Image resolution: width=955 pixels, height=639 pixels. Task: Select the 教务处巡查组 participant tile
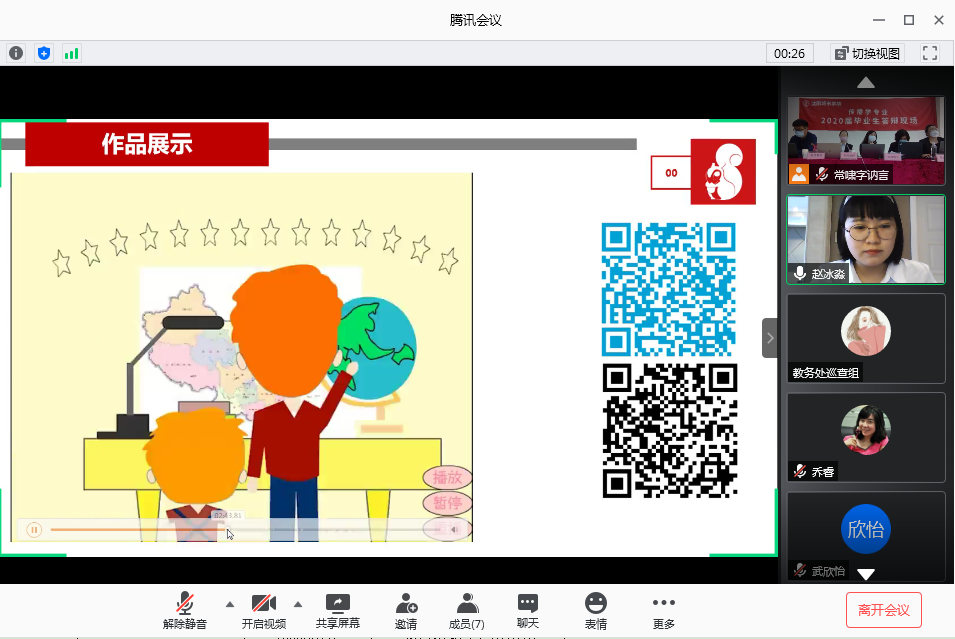[865, 339]
